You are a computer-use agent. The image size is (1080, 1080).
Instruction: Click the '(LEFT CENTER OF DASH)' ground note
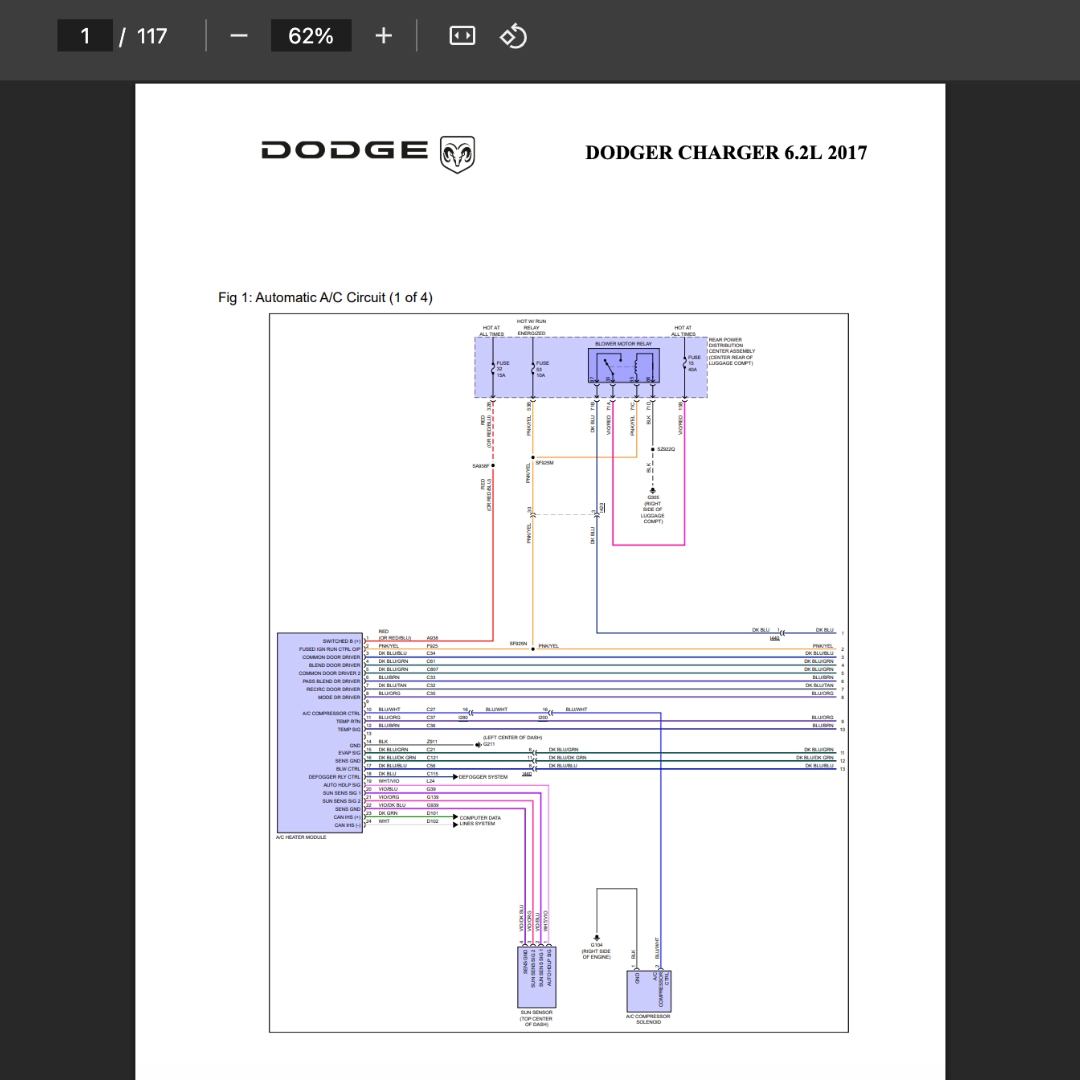[x=512, y=738]
